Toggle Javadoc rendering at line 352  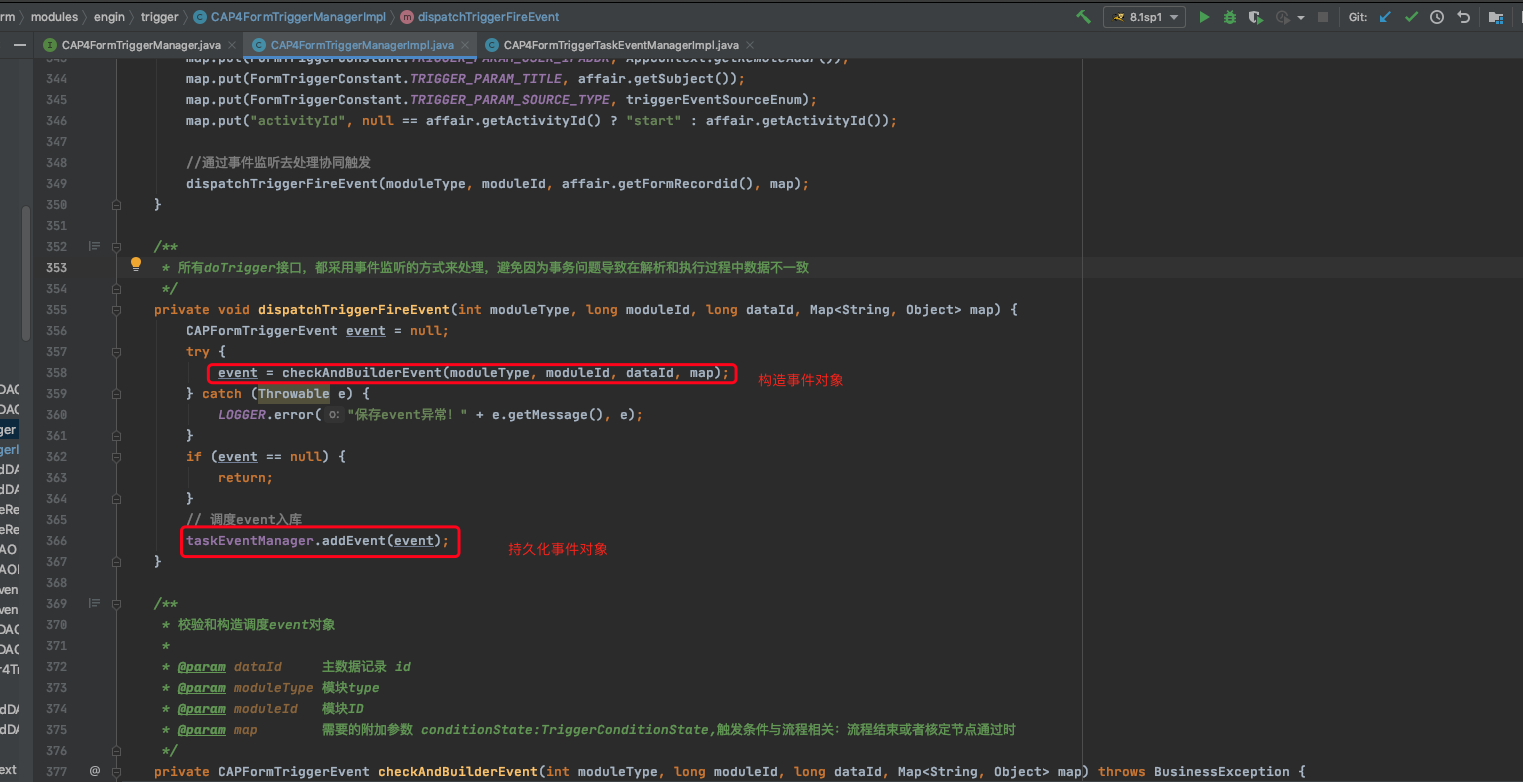point(95,246)
